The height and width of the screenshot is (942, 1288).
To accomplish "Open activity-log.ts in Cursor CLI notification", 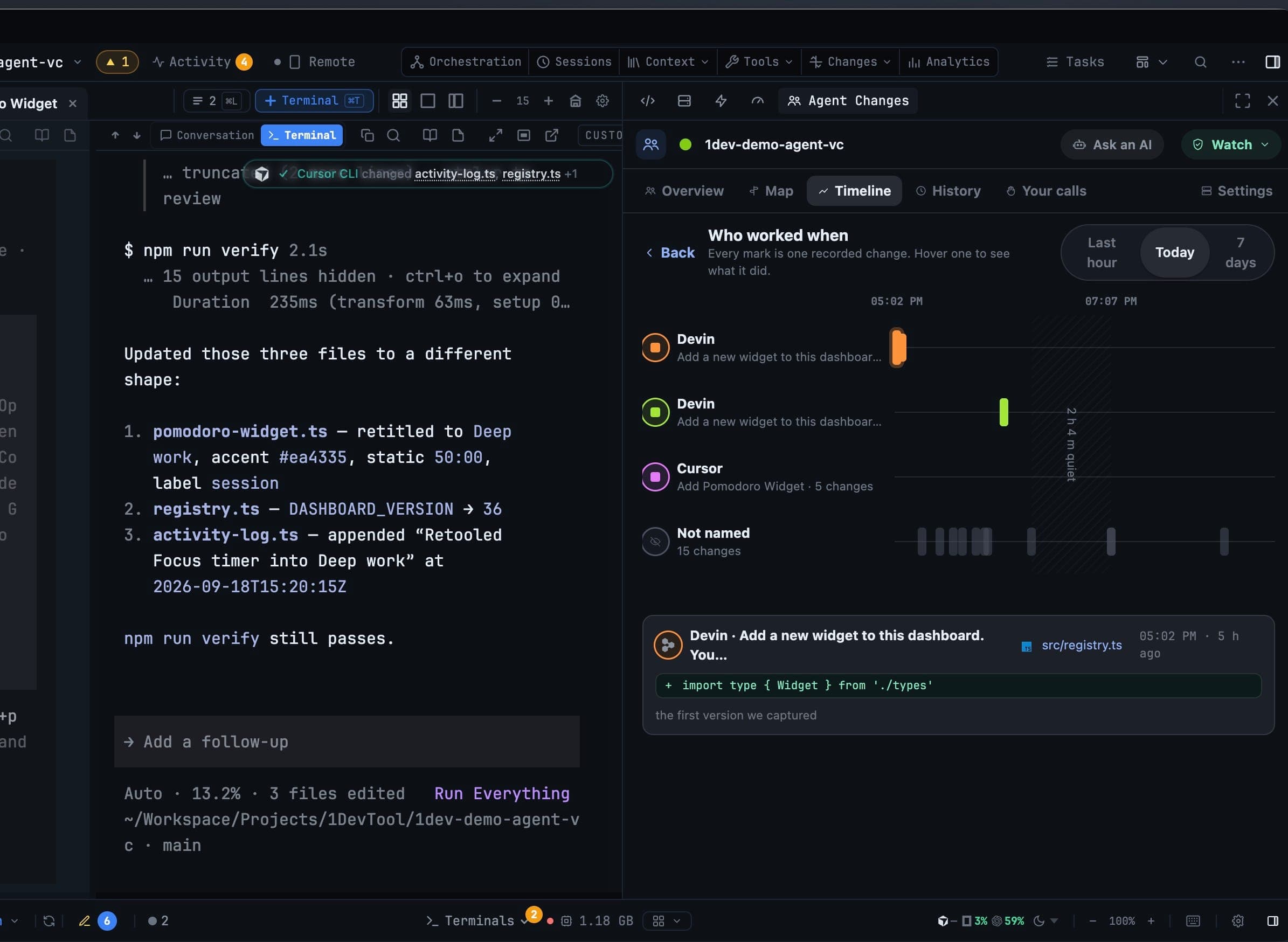I will click(454, 174).
